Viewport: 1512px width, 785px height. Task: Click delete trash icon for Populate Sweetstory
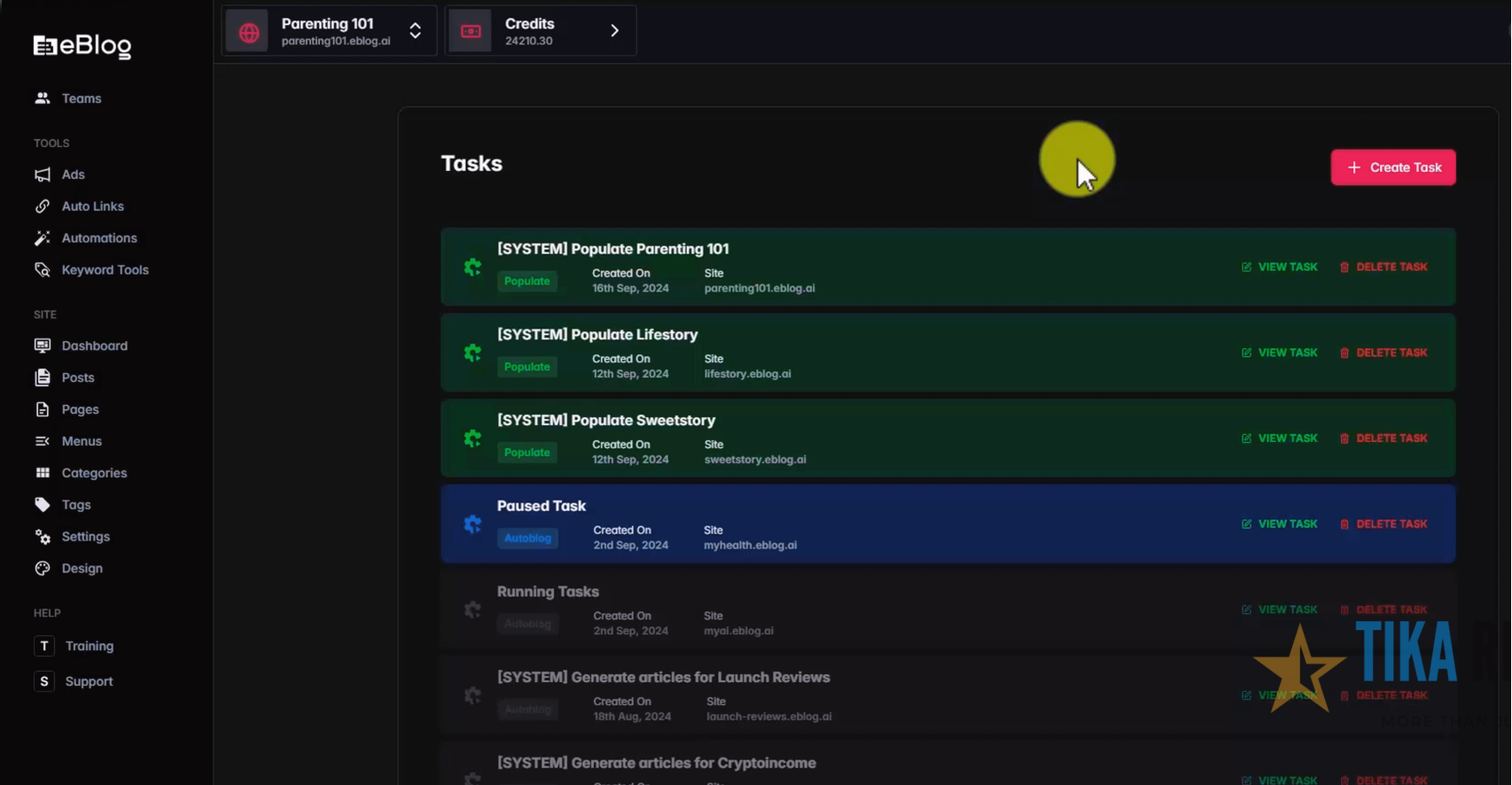(1344, 439)
